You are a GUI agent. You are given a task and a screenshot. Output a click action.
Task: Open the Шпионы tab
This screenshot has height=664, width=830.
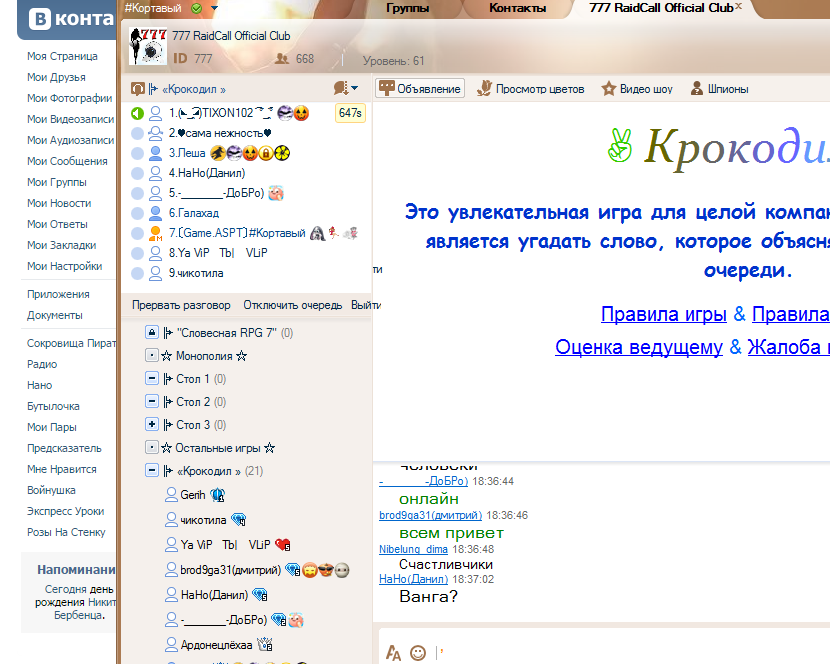click(719, 89)
